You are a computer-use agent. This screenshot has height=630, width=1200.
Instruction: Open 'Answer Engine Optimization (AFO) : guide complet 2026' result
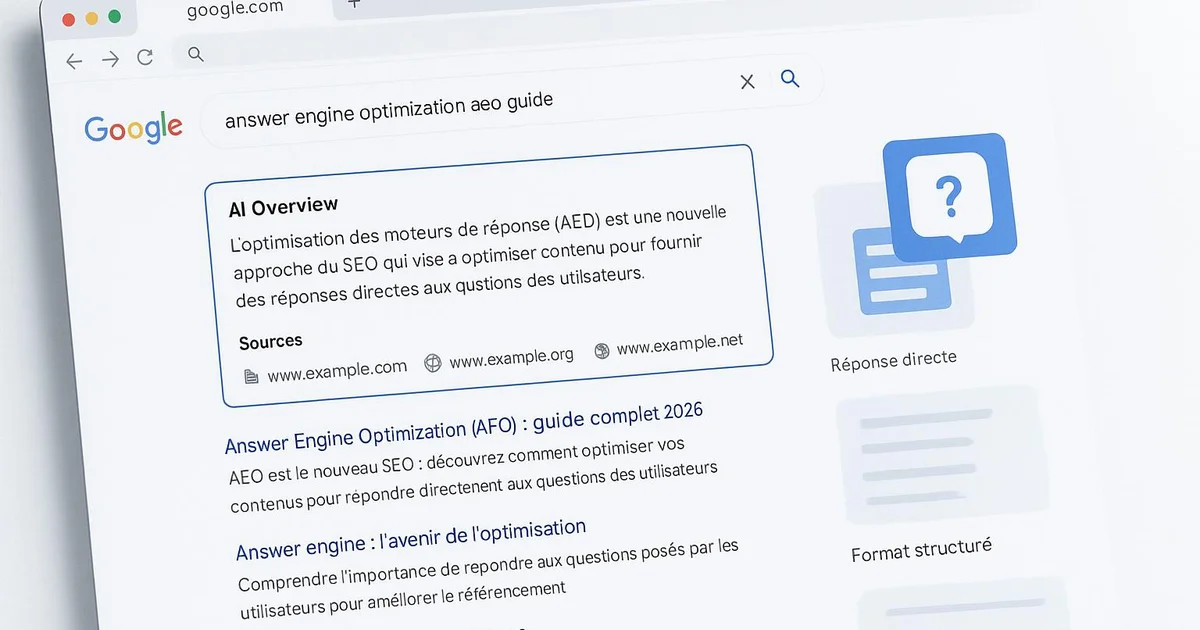pos(464,427)
